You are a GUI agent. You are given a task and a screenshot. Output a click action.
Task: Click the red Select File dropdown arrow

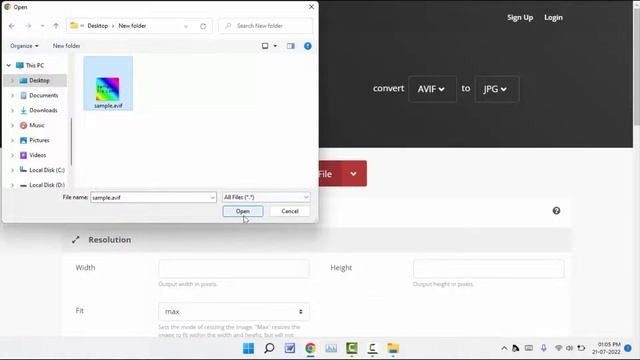[x=353, y=173]
